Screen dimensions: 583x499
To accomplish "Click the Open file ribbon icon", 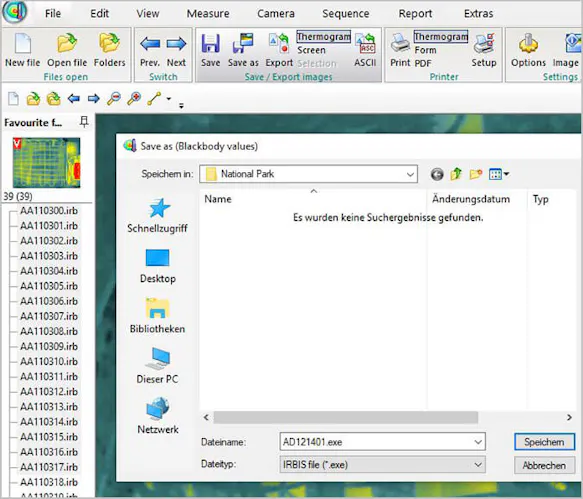I will click(x=67, y=50).
